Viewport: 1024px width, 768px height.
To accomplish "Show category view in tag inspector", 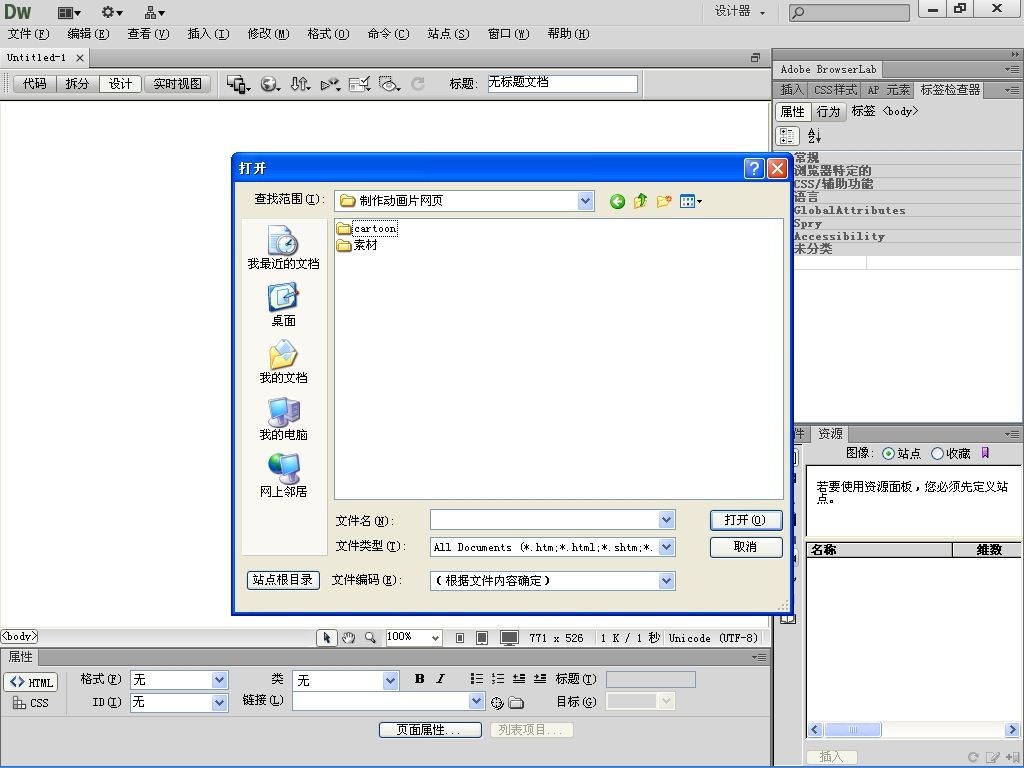I will pyautogui.click(x=788, y=136).
